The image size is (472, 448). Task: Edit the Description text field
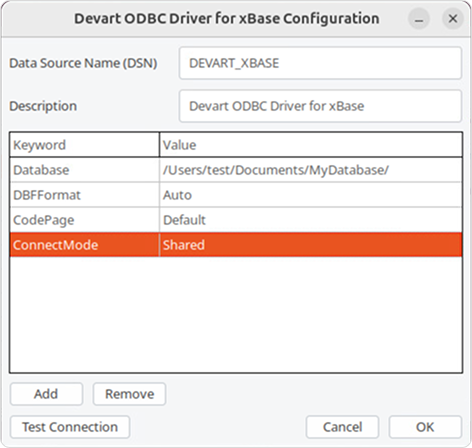[320, 106]
